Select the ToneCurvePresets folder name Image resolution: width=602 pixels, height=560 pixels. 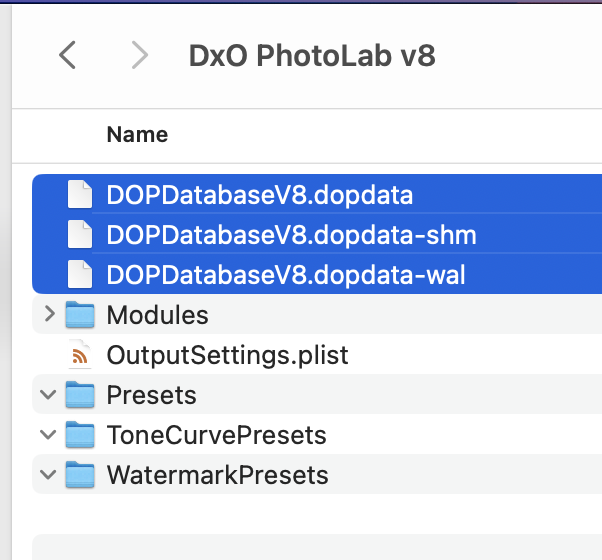[x=217, y=435]
